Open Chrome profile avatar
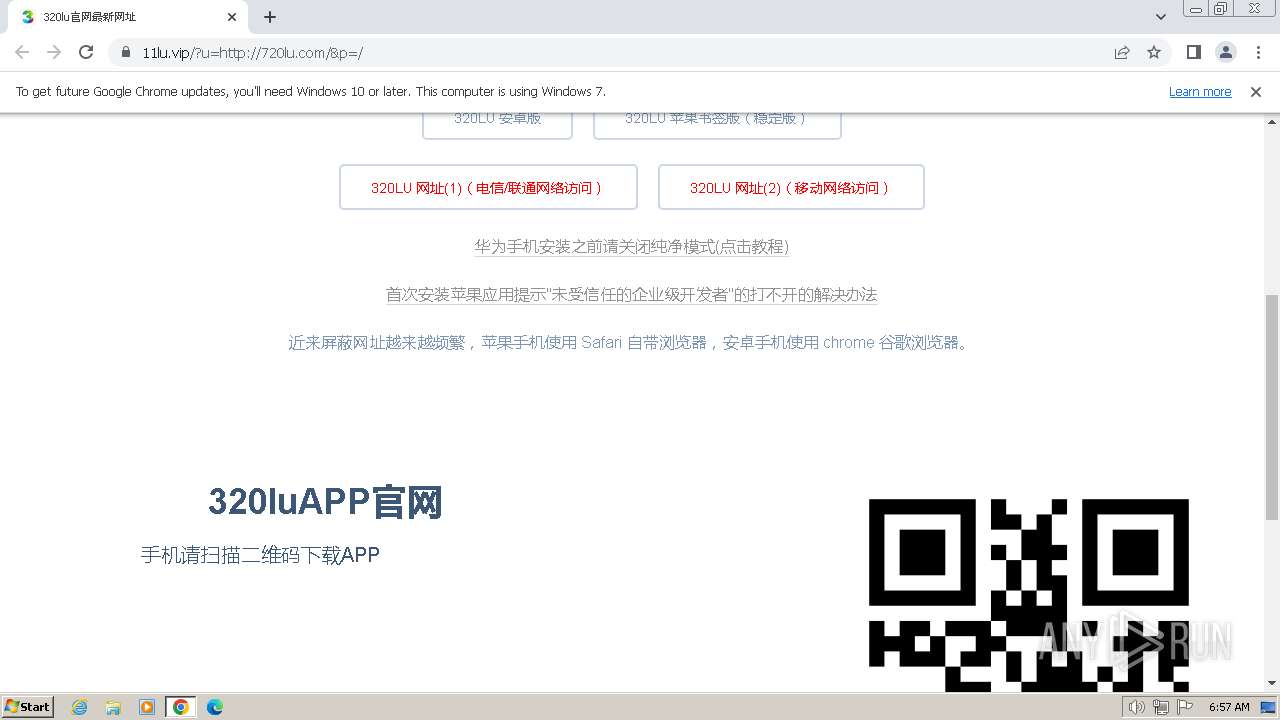Screen dimensions: 1280x720 (x=1225, y=52)
